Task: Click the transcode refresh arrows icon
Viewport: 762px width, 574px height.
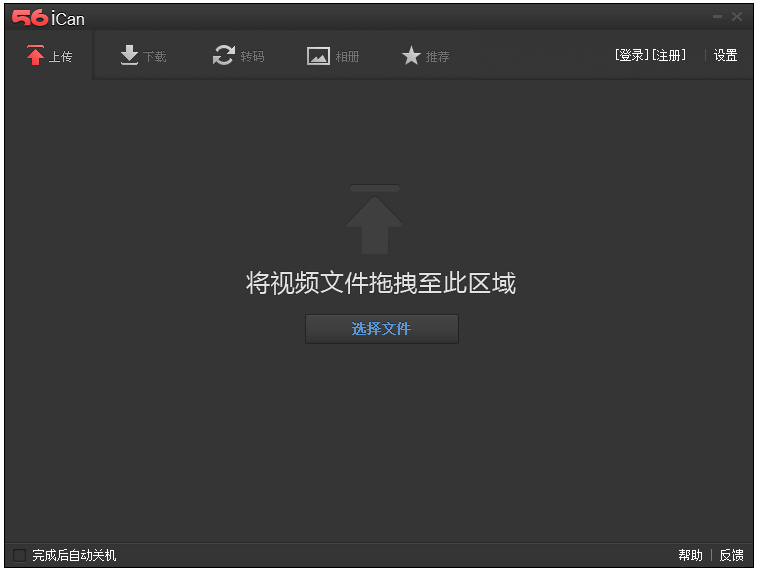Action: [x=224, y=55]
